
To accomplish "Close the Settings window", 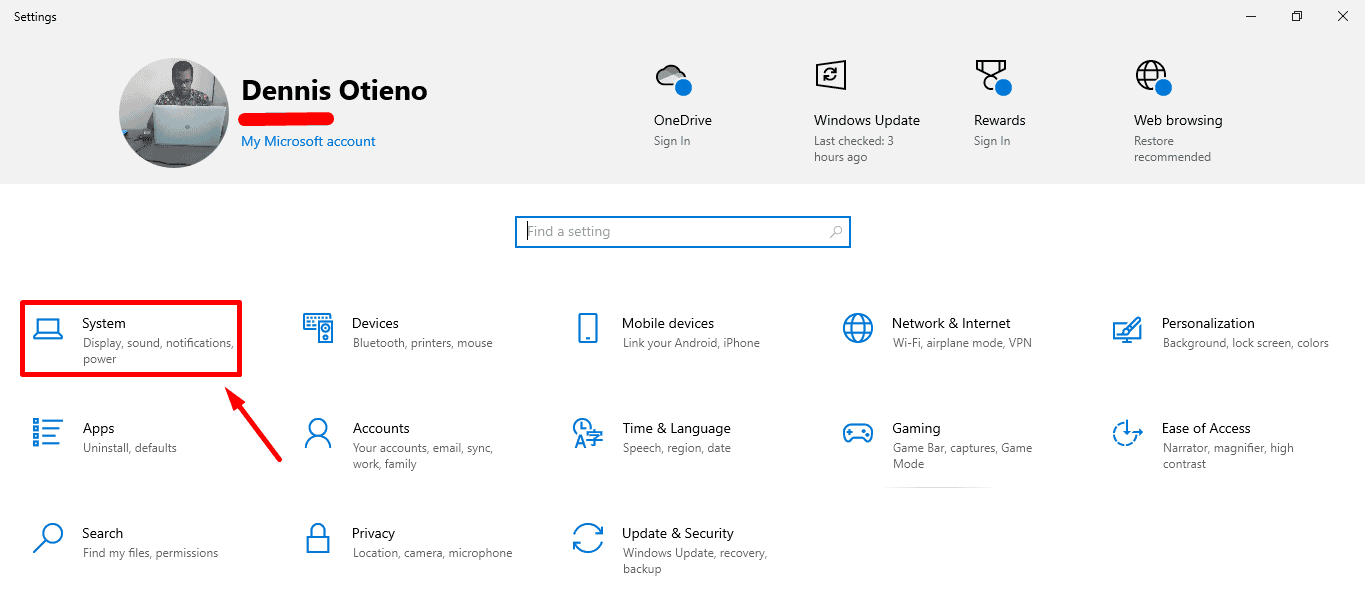I will pyautogui.click(x=1343, y=16).
